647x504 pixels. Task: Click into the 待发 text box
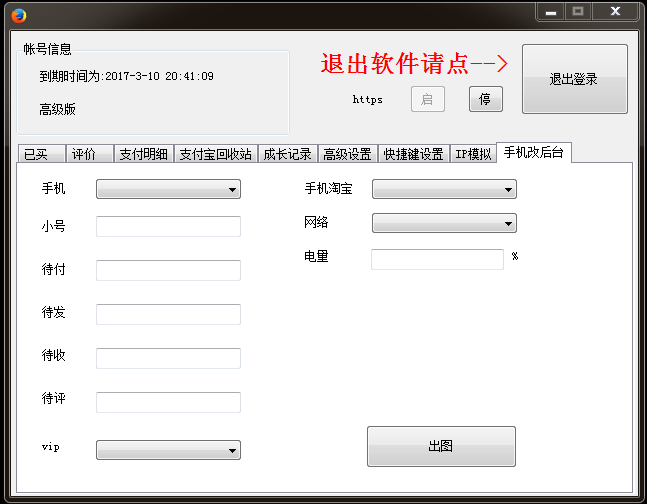pos(168,315)
